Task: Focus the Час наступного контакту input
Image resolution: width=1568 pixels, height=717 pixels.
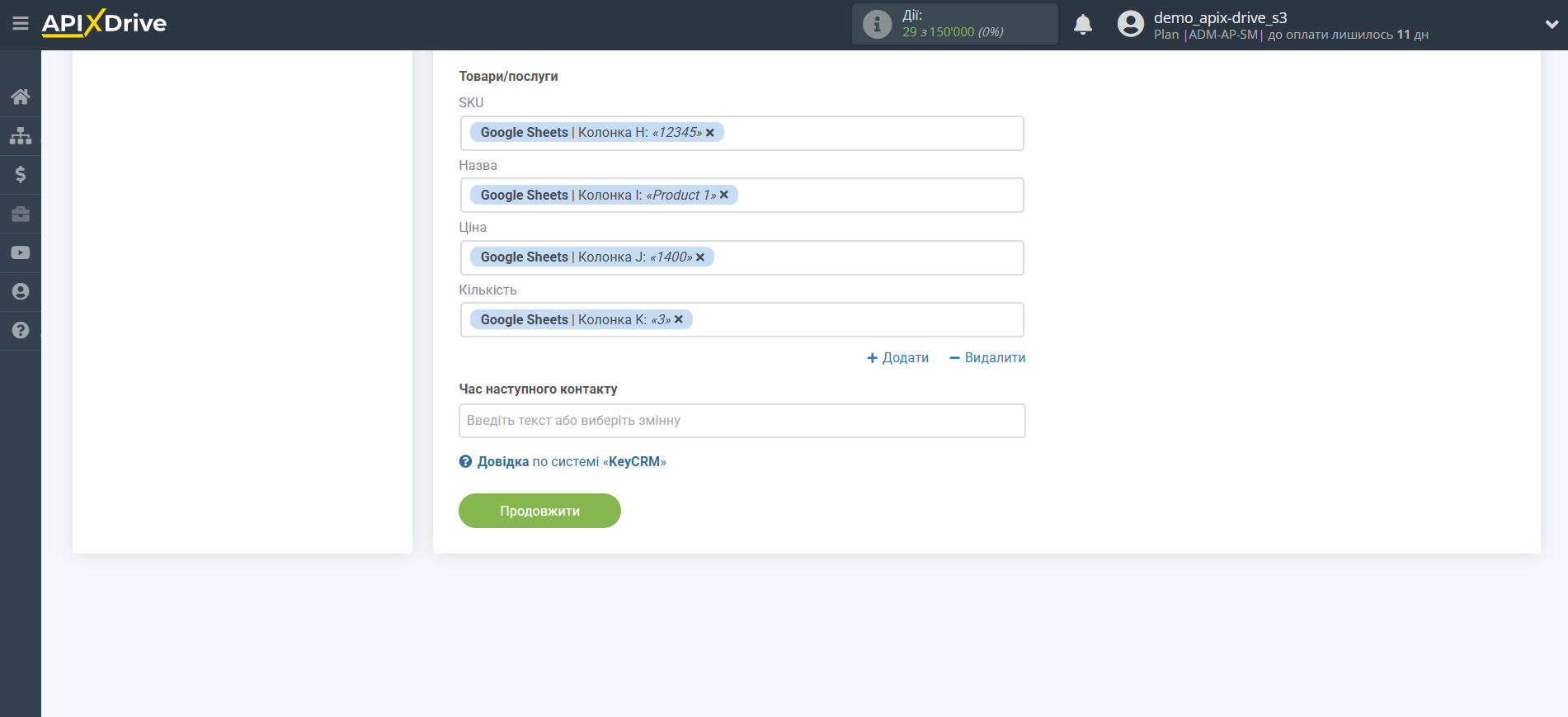Action: point(742,421)
